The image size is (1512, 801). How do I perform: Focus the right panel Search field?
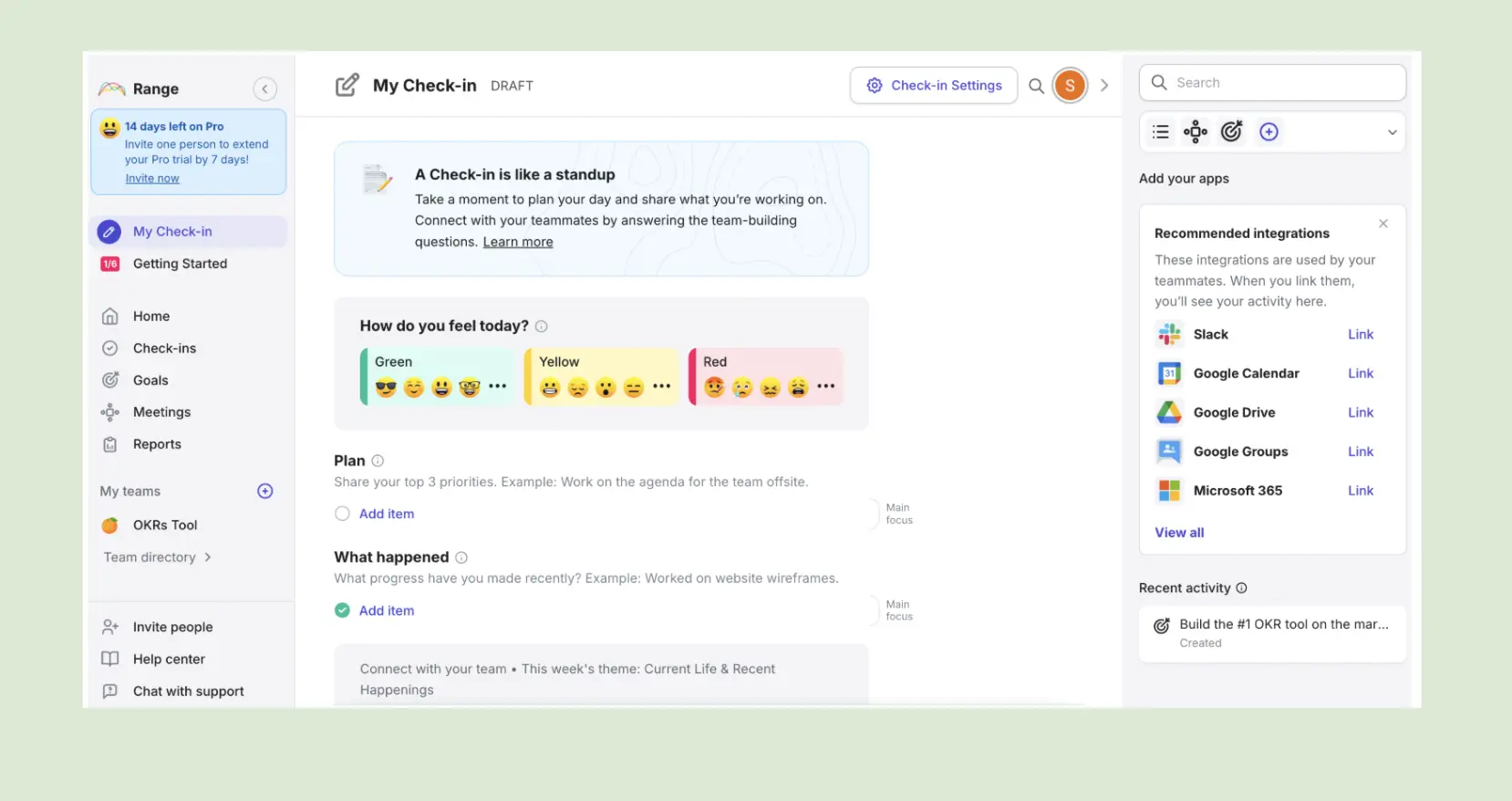1272,82
